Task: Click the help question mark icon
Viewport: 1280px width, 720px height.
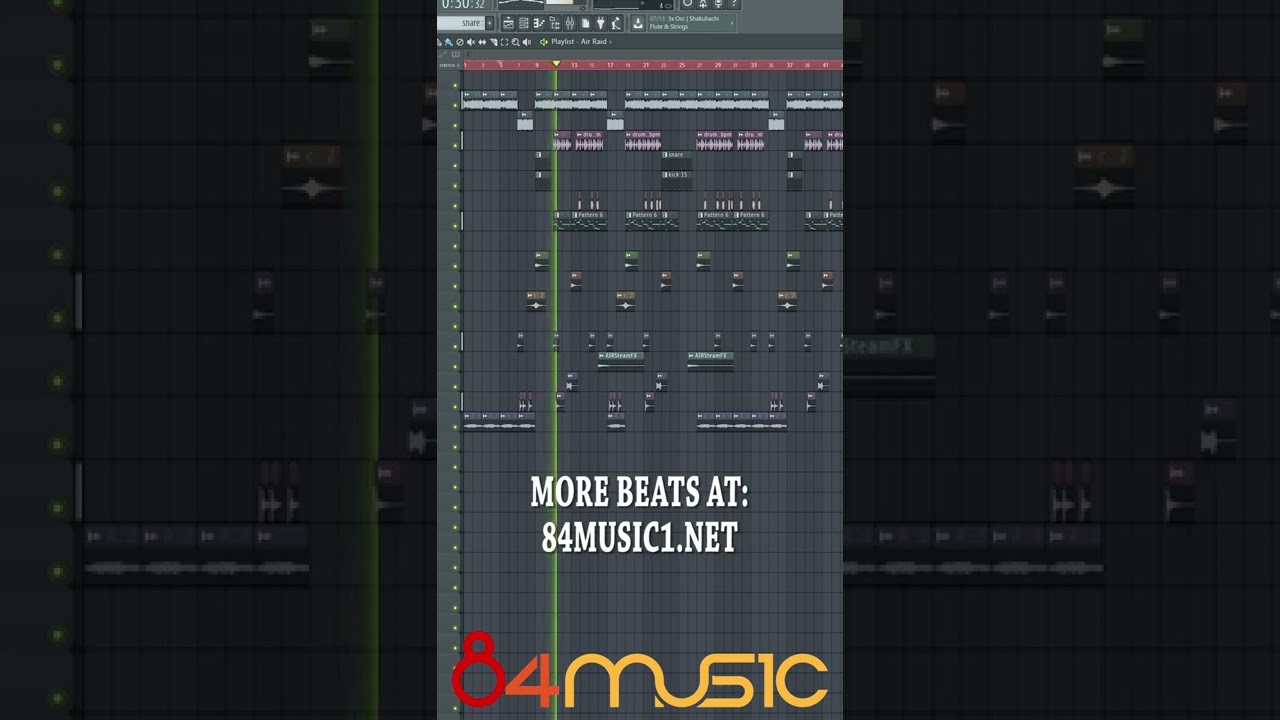Action: pyautogui.click(x=734, y=4)
